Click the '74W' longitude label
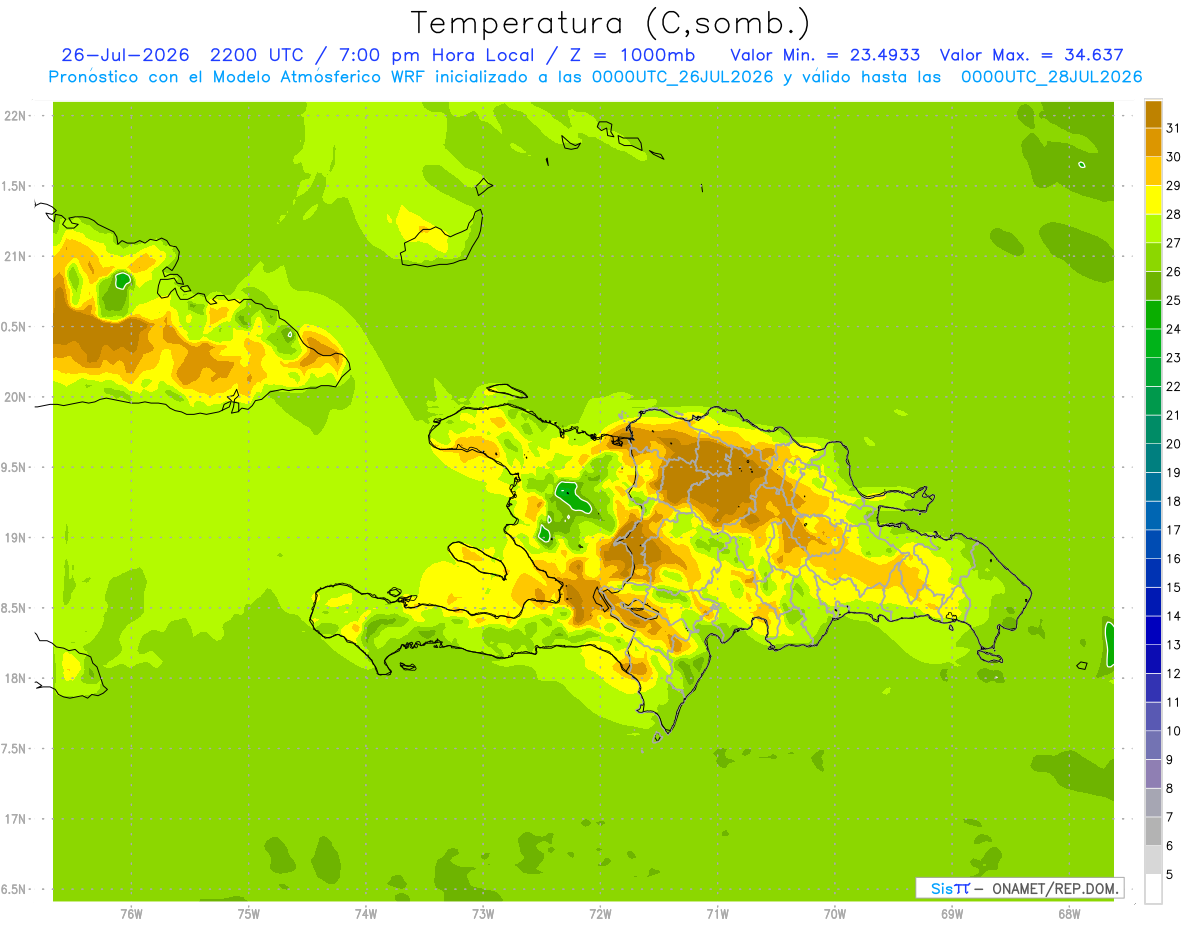The height and width of the screenshot is (927, 1200). tap(366, 914)
